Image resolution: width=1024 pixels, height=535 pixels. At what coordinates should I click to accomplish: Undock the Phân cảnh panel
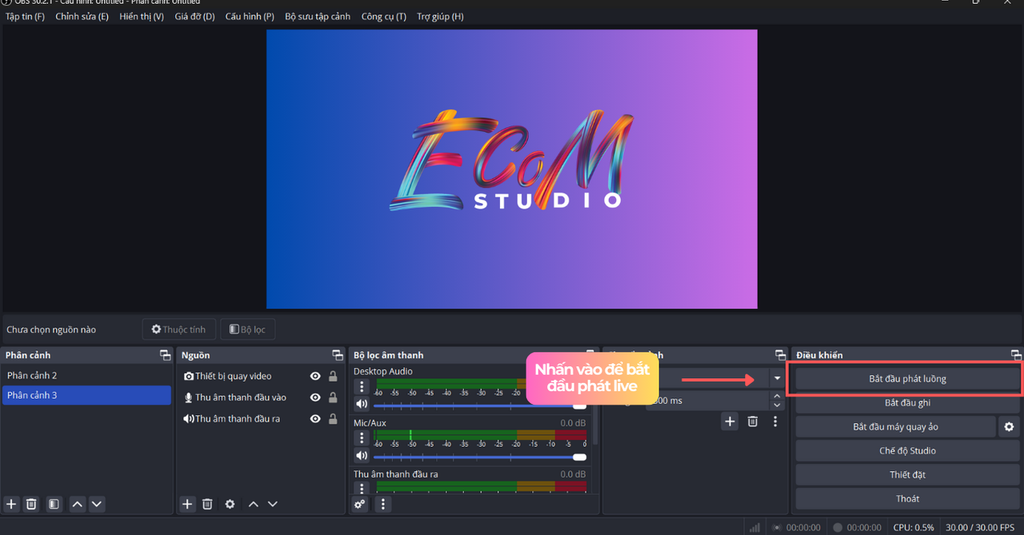pyautogui.click(x=165, y=355)
